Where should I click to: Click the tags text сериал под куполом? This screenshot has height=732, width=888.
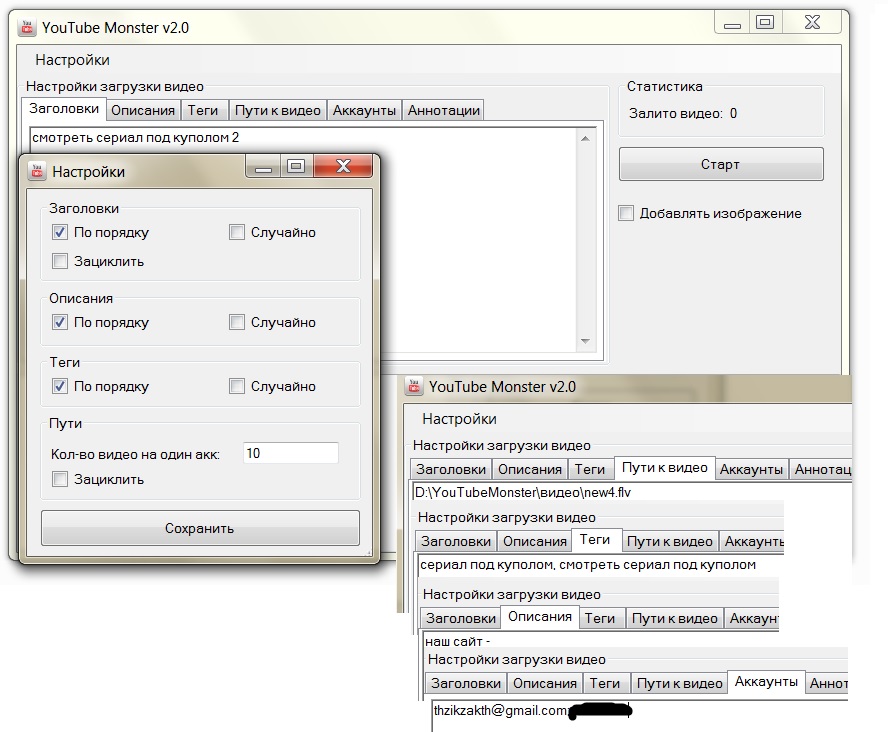tap(487, 564)
